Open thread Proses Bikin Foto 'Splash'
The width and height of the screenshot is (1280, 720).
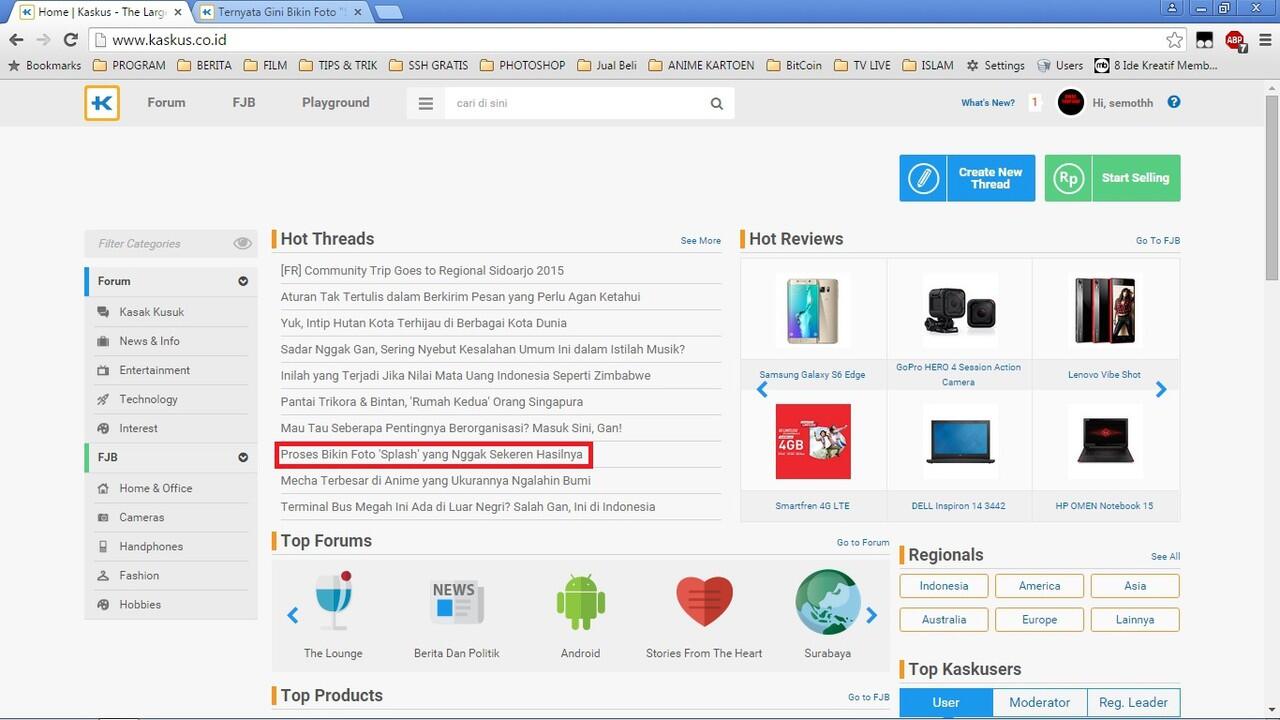432,454
